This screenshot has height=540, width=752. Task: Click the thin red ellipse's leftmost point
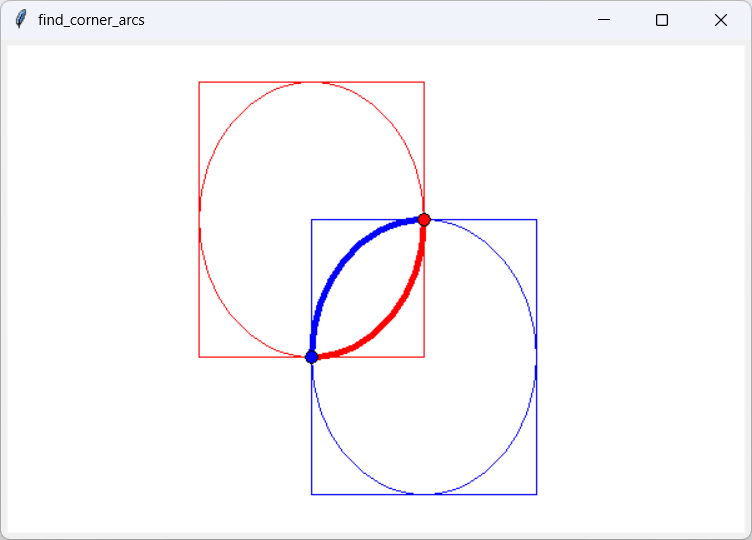point(200,219)
